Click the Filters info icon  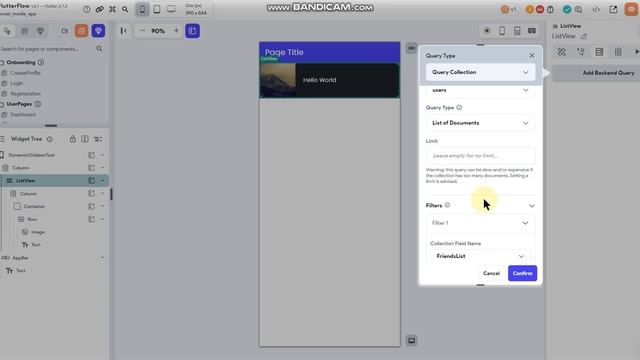coord(447,205)
